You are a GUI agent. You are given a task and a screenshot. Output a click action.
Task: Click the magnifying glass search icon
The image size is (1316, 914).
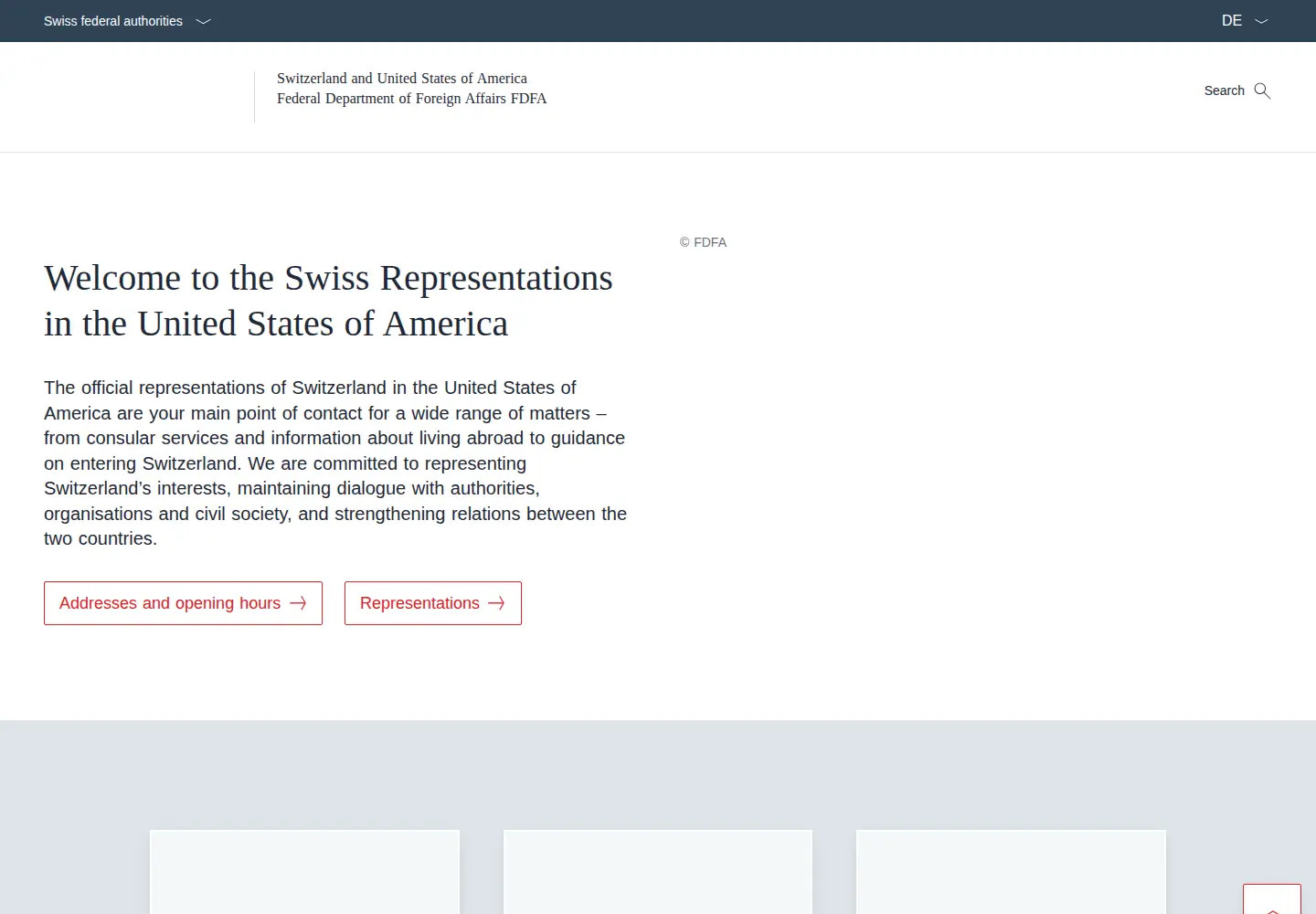click(x=1262, y=90)
